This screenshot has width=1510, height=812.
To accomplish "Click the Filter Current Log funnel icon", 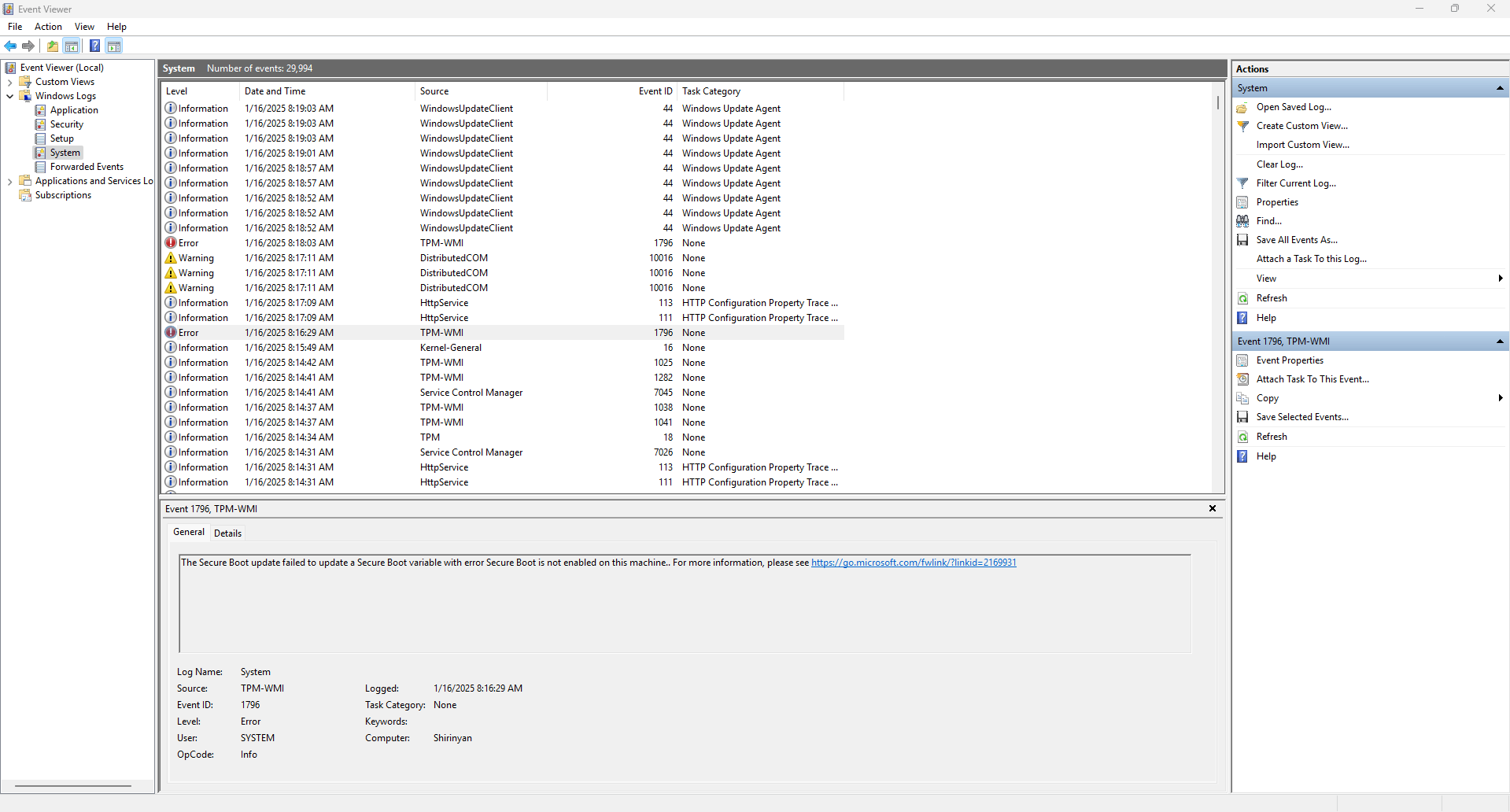I will click(x=1242, y=183).
